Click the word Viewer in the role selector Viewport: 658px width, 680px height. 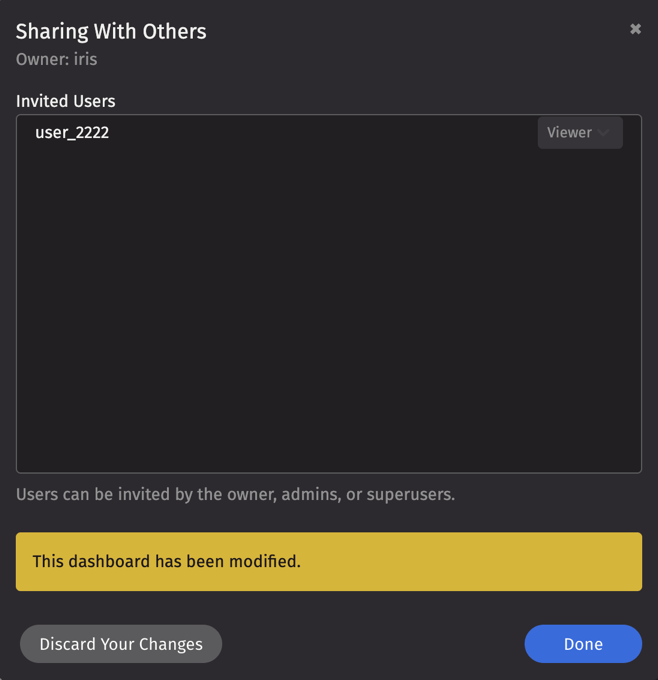point(569,133)
